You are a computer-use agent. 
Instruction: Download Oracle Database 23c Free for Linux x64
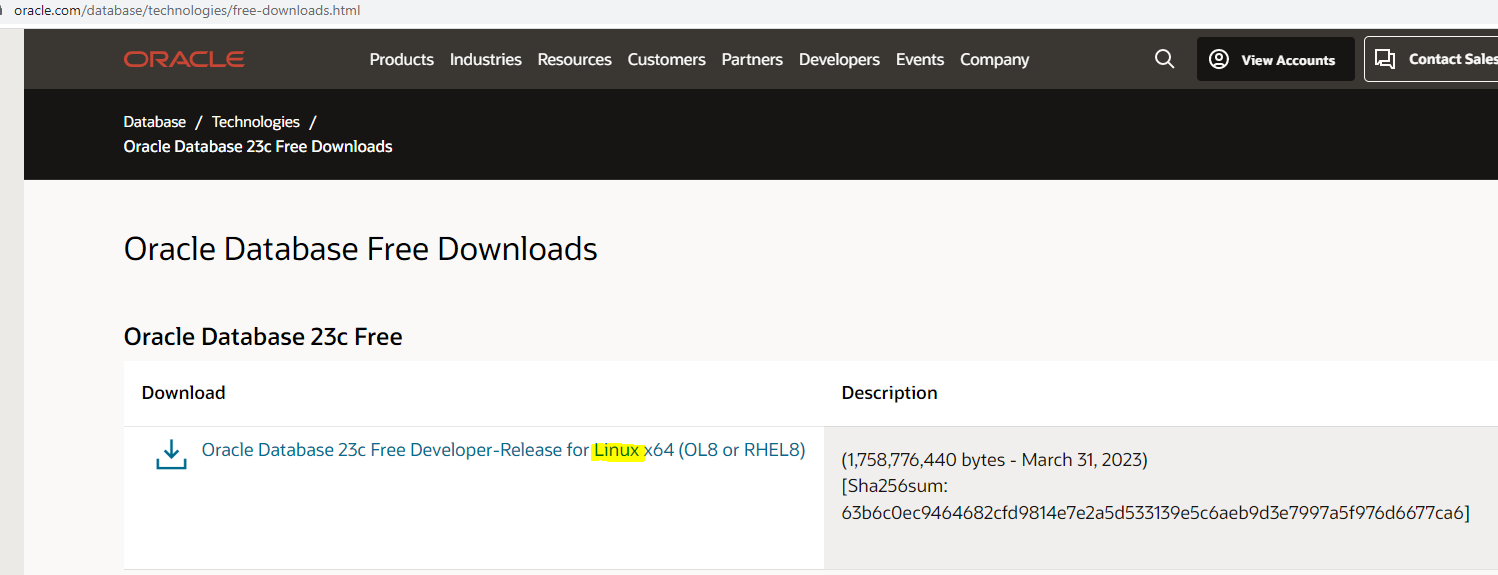[503, 450]
